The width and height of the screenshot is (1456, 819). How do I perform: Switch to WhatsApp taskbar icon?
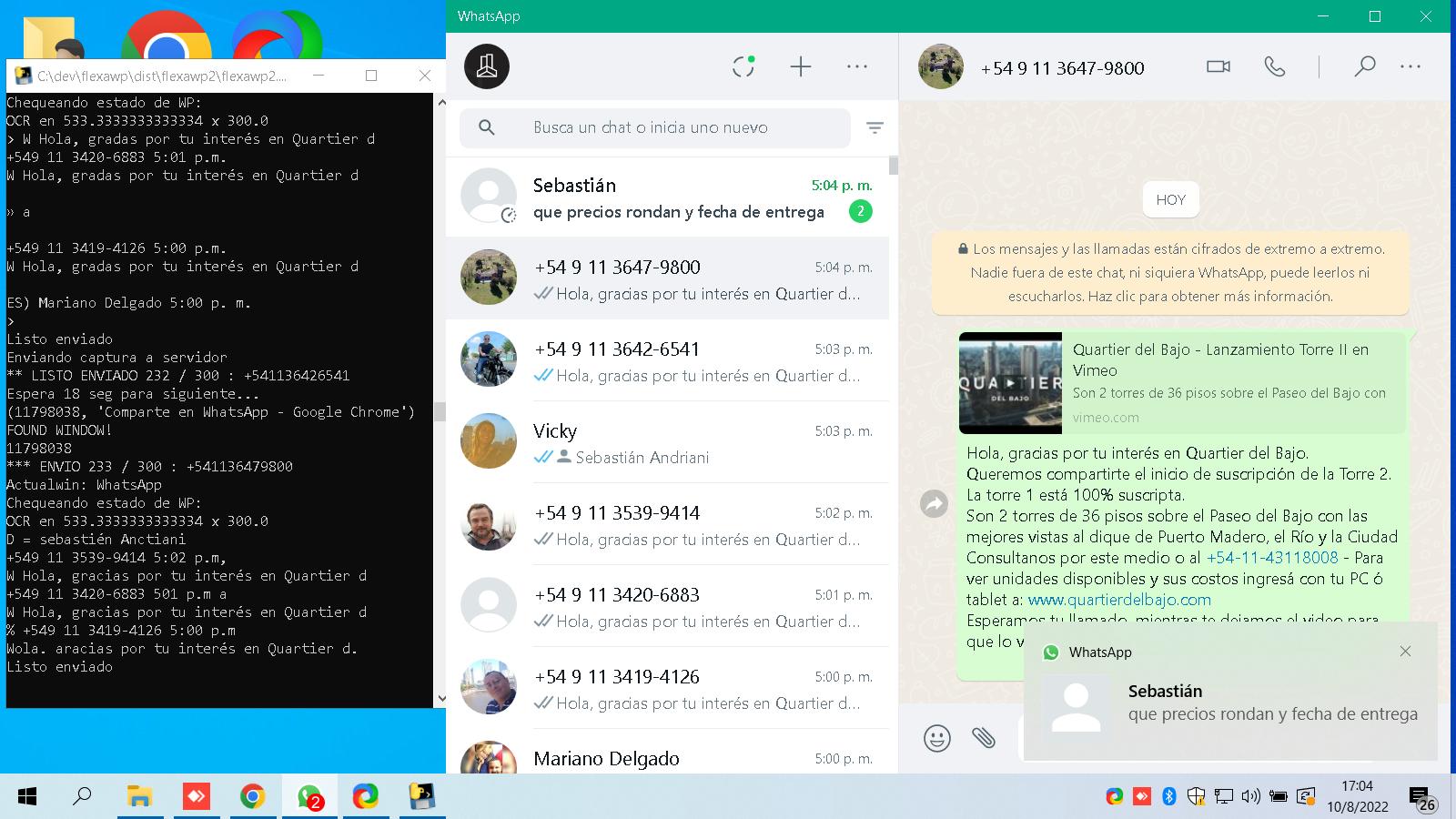point(309,797)
